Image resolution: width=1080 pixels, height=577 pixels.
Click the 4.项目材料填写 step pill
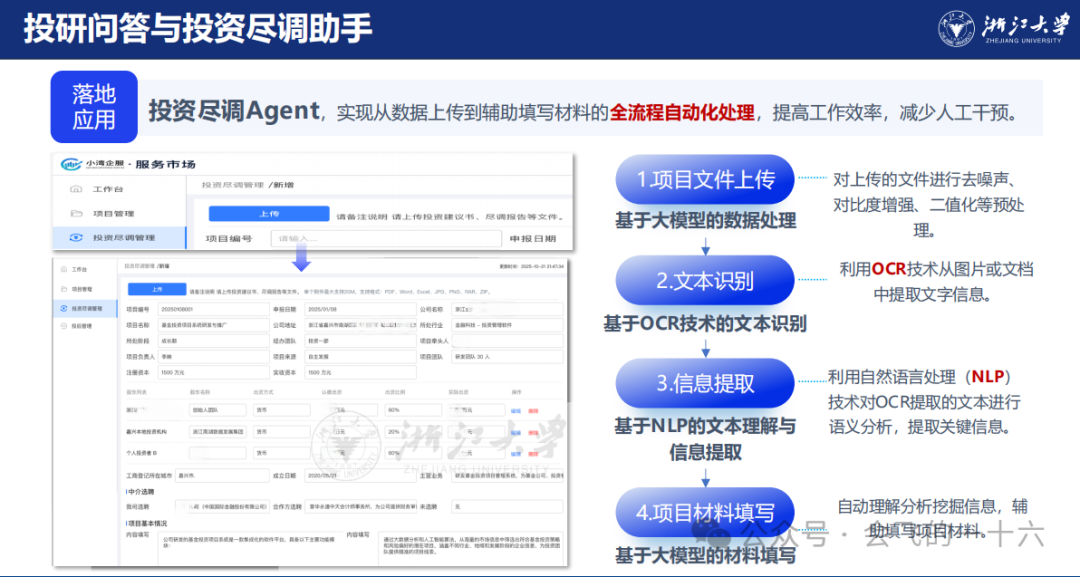[x=705, y=512]
